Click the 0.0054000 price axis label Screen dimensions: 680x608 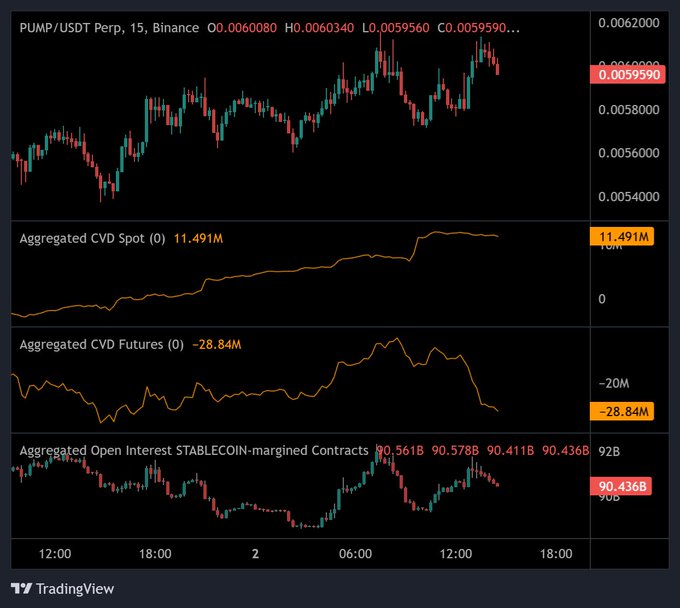(x=629, y=196)
